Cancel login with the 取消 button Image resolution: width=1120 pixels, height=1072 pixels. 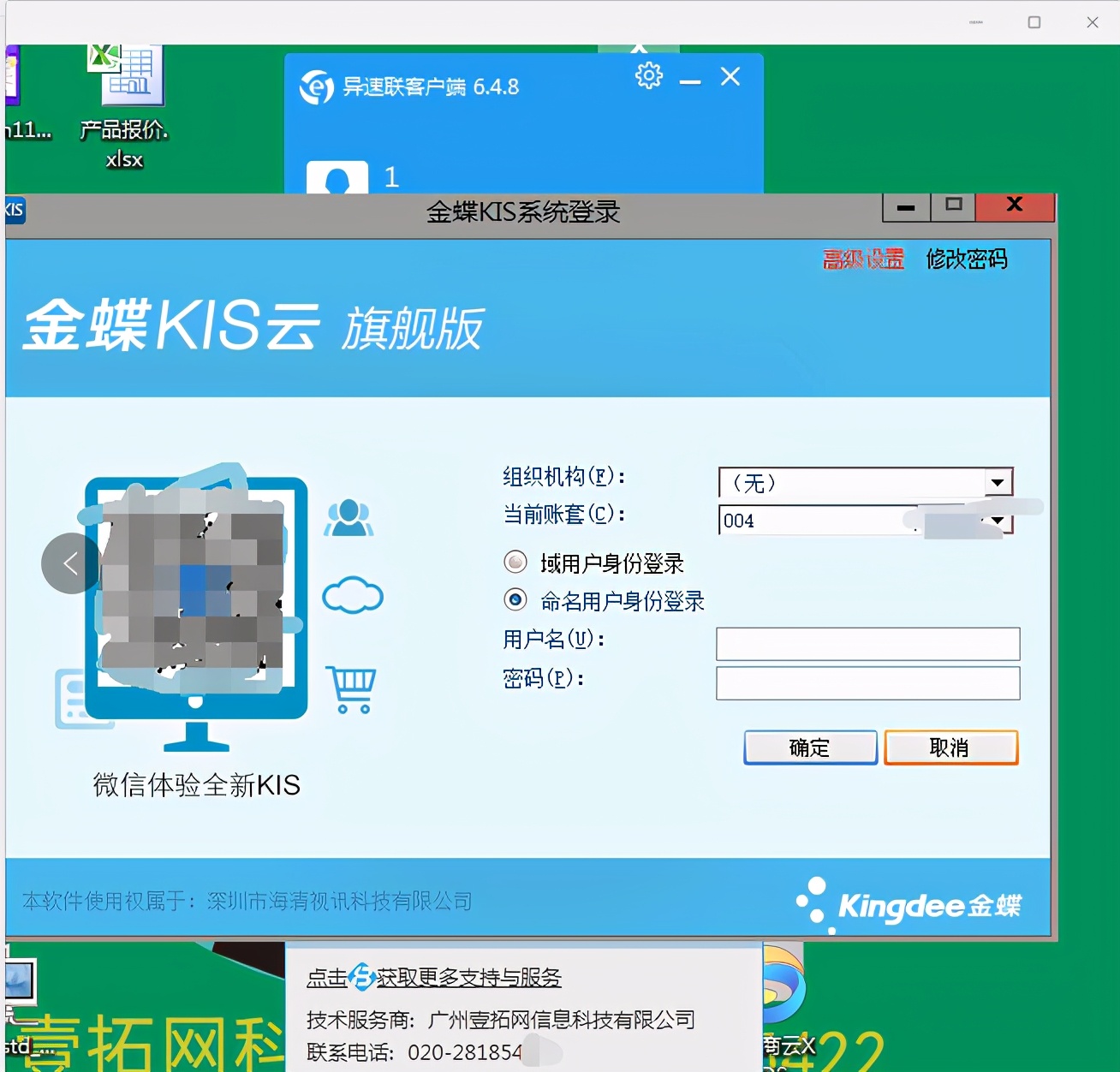pos(950,747)
